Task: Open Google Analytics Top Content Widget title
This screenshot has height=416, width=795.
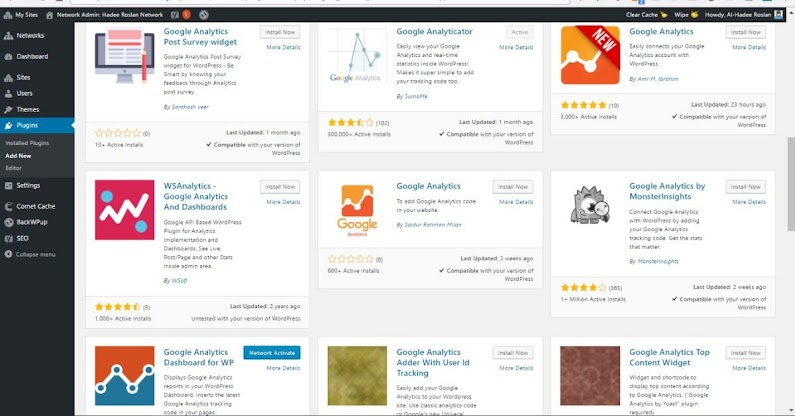Action: (669, 357)
